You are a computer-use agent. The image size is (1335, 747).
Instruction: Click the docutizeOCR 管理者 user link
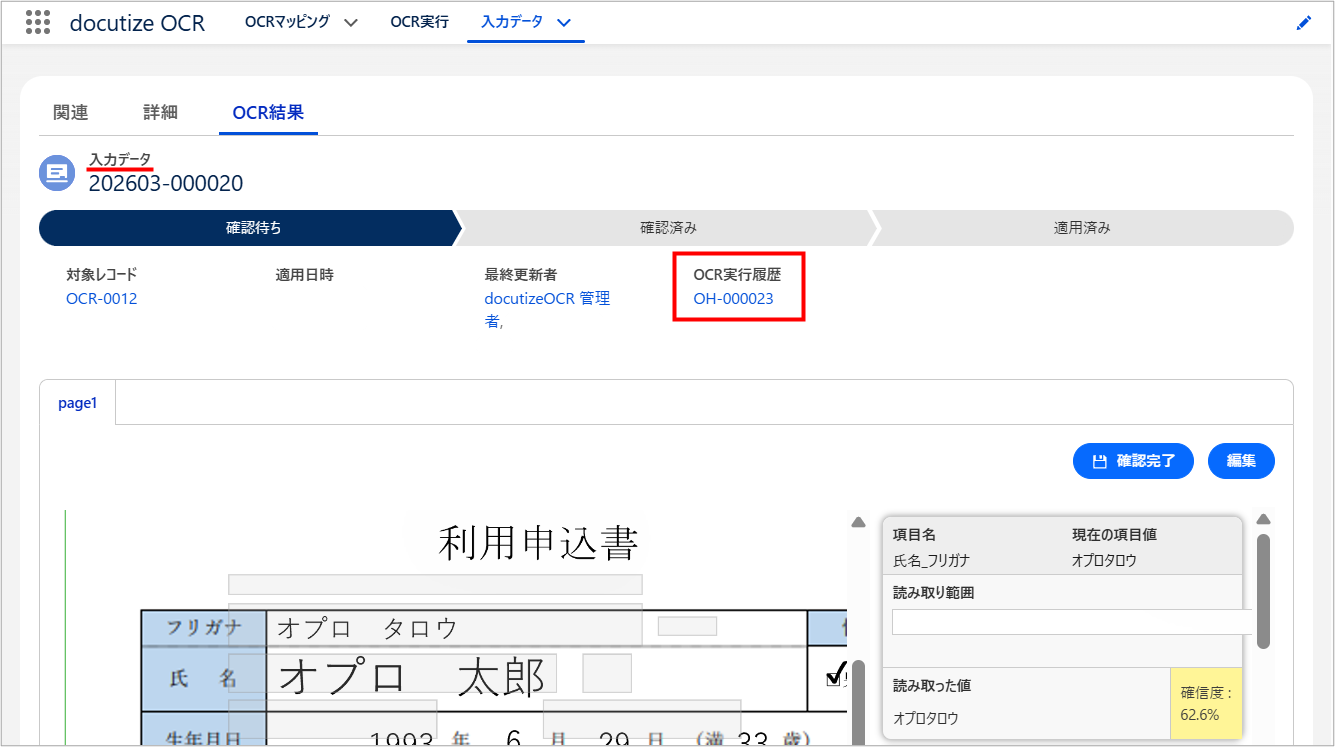548,298
